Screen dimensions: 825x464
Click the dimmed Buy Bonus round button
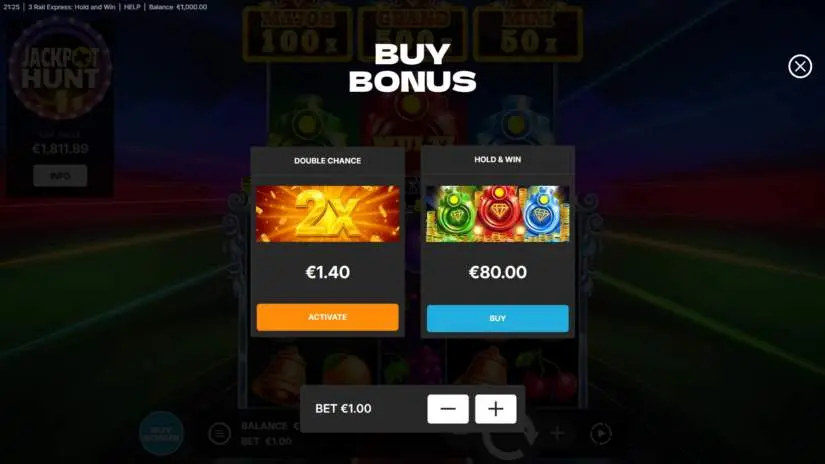162,433
